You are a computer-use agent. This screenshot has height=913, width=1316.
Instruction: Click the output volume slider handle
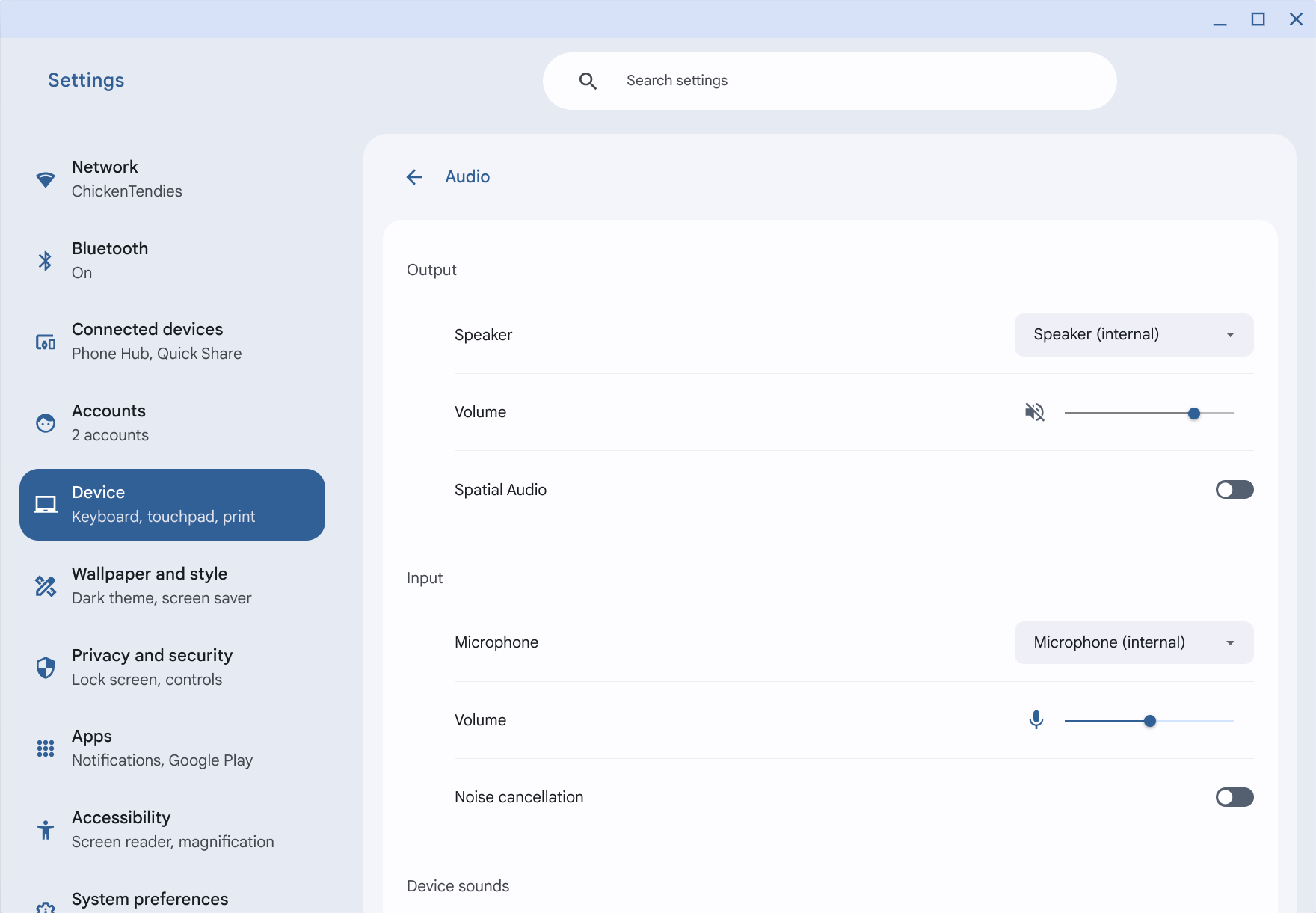(x=1194, y=414)
